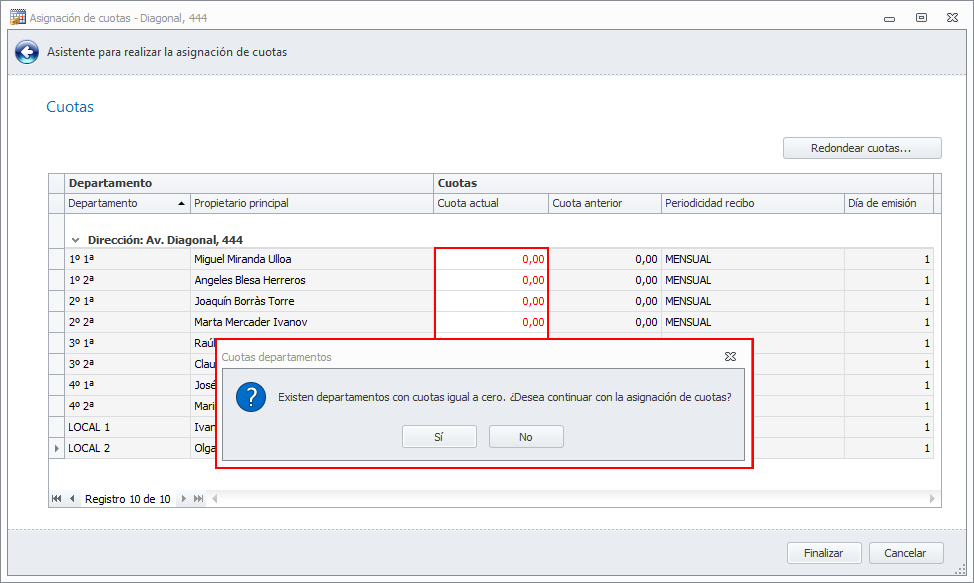This screenshot has height=583, width=974.
Task: Select the 1º 1ª department cell
Action: tap(127, 260)
